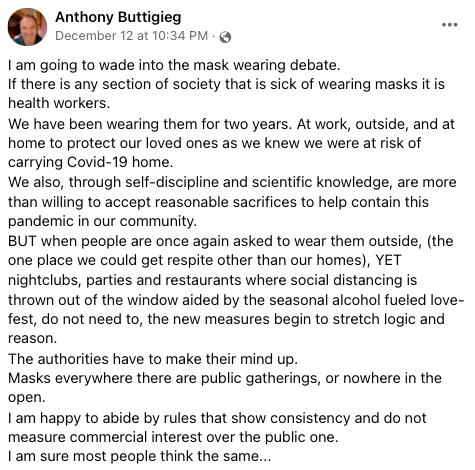
Task: Open Anthony Buttigieg's profile picture
Action: pos(27,27)
